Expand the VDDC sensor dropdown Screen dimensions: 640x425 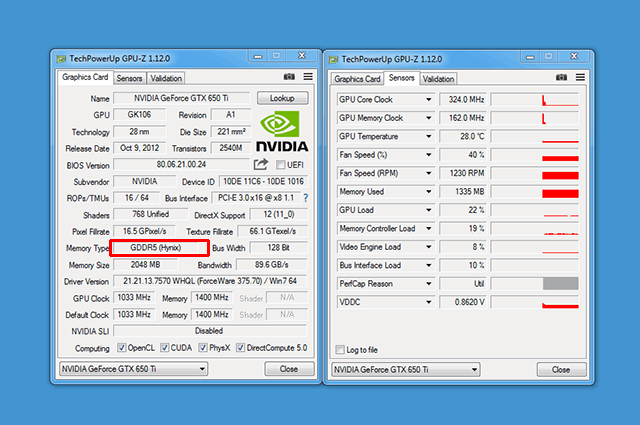coord(429,302)
